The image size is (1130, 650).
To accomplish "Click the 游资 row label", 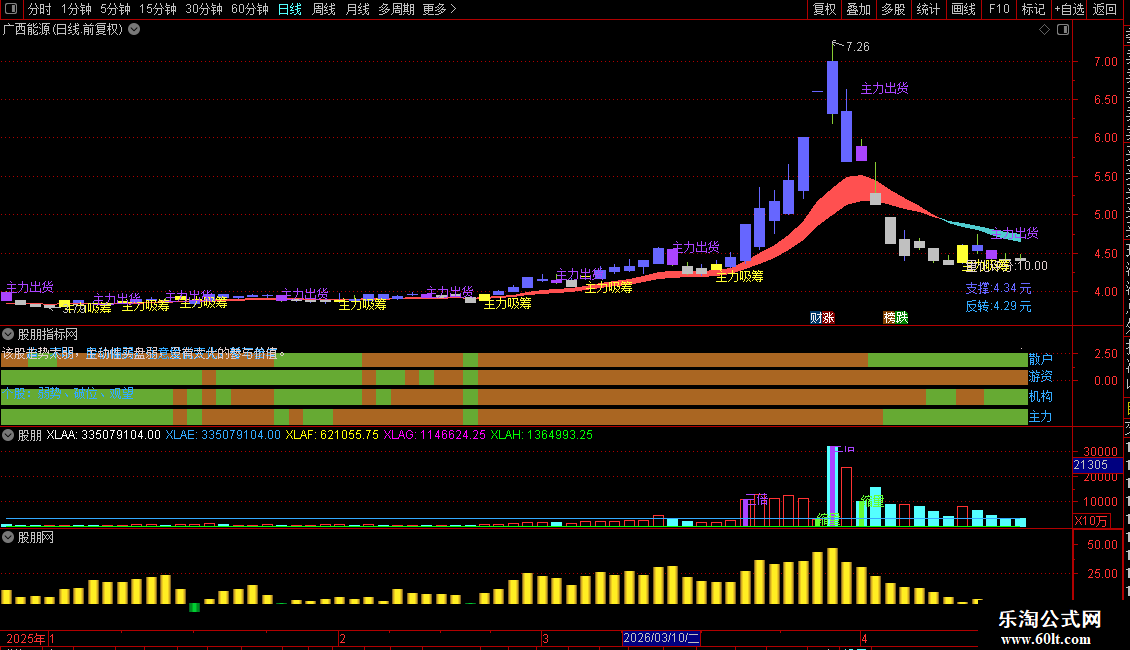I will pos(1041,377).
